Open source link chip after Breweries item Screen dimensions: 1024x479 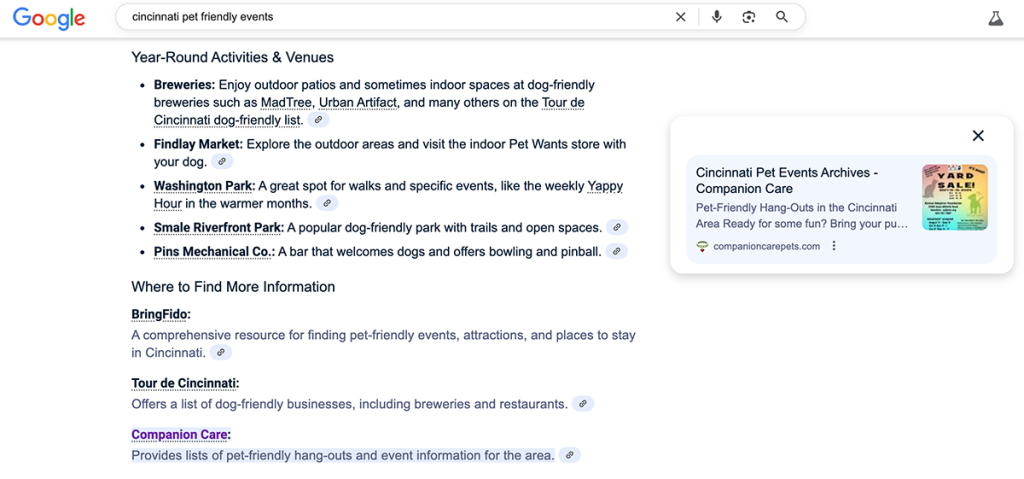(x=318, y=120)
